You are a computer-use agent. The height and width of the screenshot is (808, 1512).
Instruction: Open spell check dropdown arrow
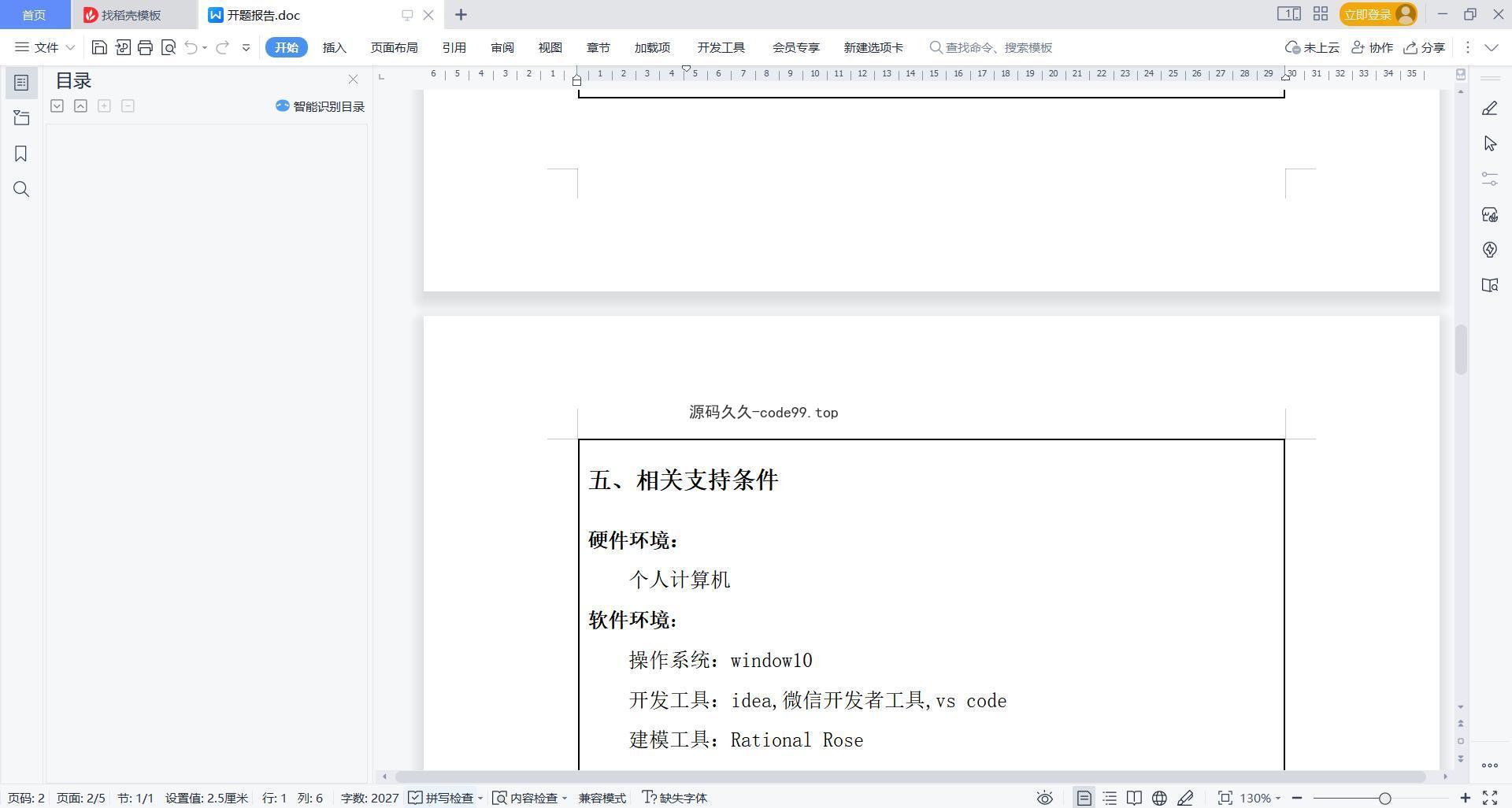480,798
